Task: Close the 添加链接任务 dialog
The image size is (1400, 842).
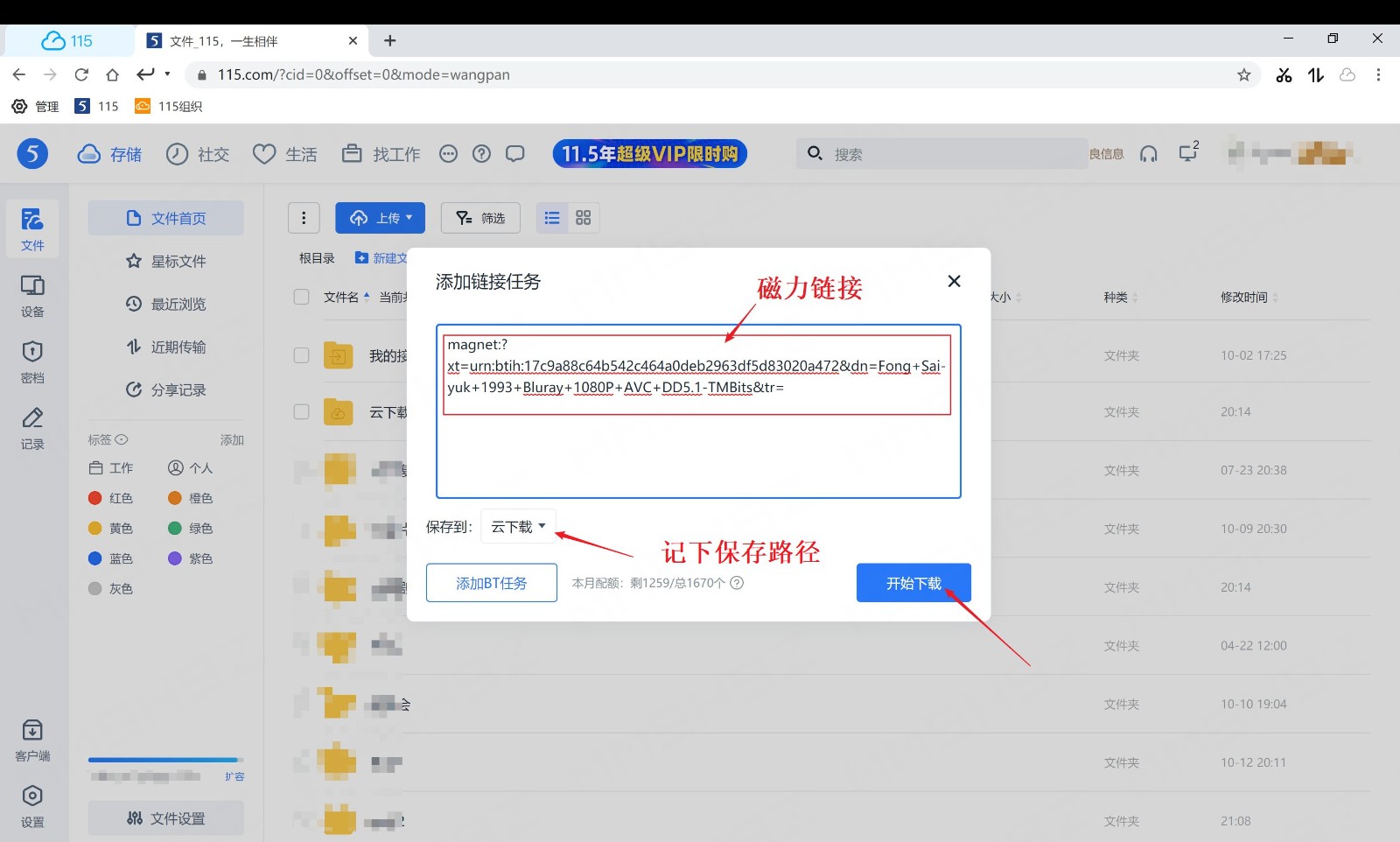Action: pyautogui.click(x=954, y=281)
